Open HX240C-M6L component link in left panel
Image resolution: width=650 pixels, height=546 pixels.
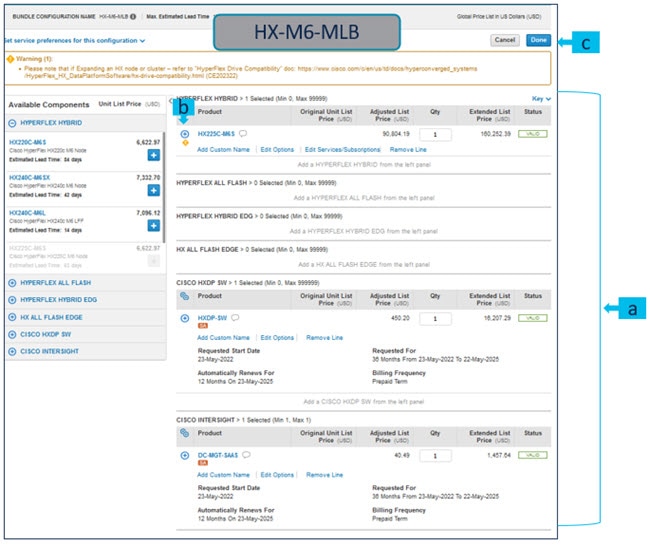click(x=27, y=213)
